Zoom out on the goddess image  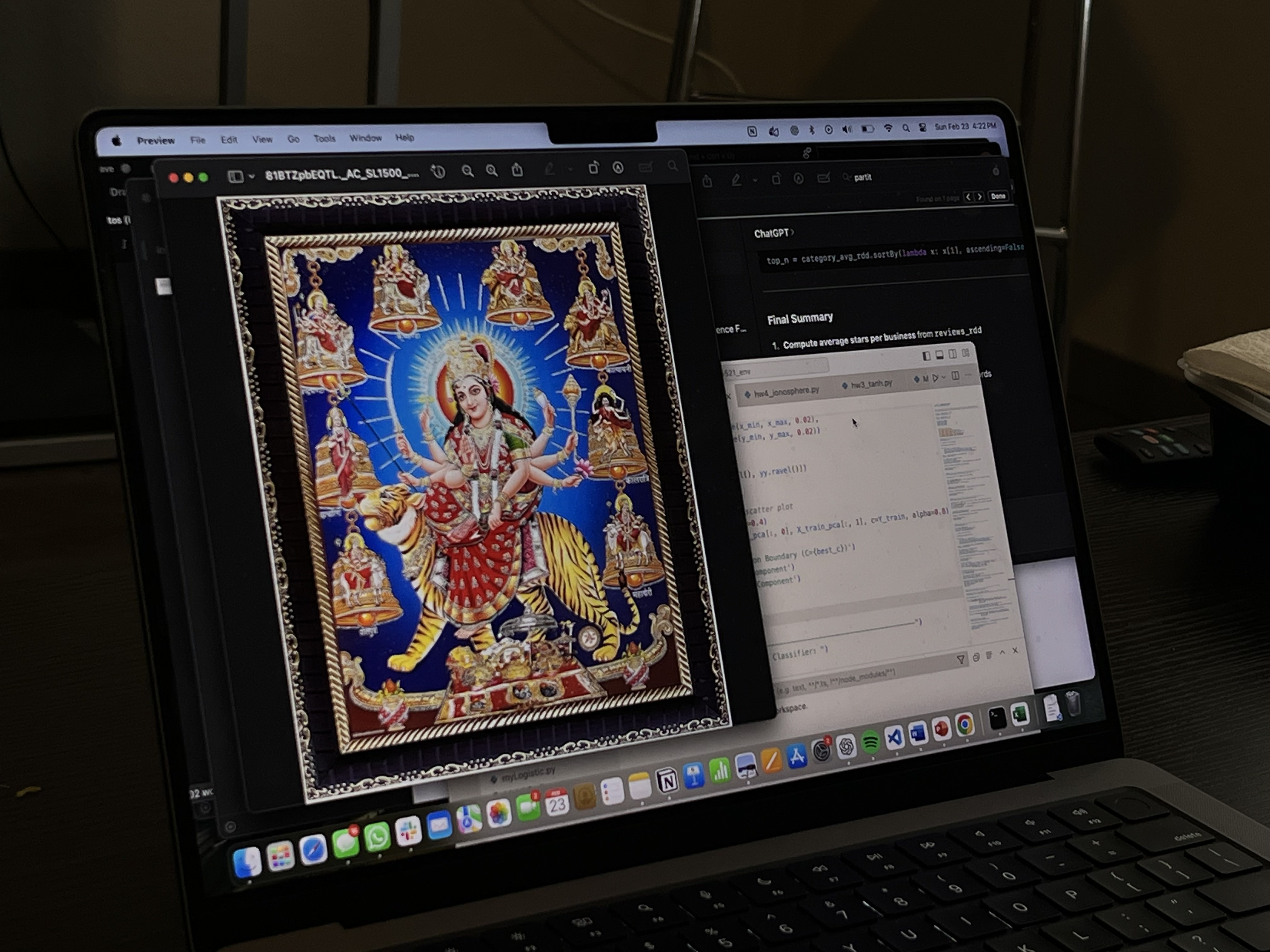click(468, 171)
